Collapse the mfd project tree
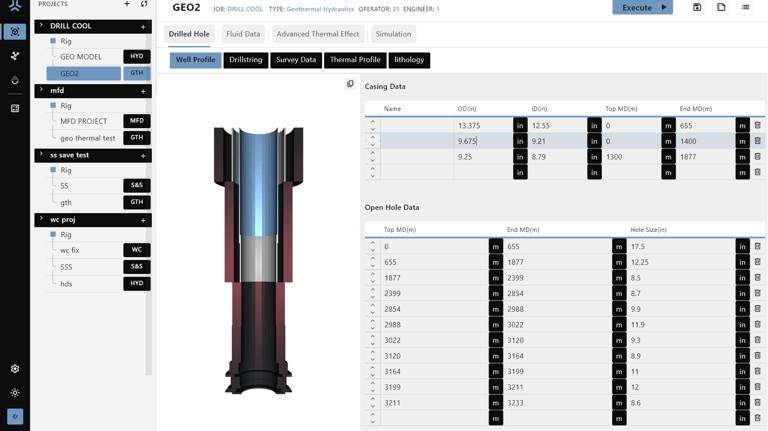 tap(41, 90)
